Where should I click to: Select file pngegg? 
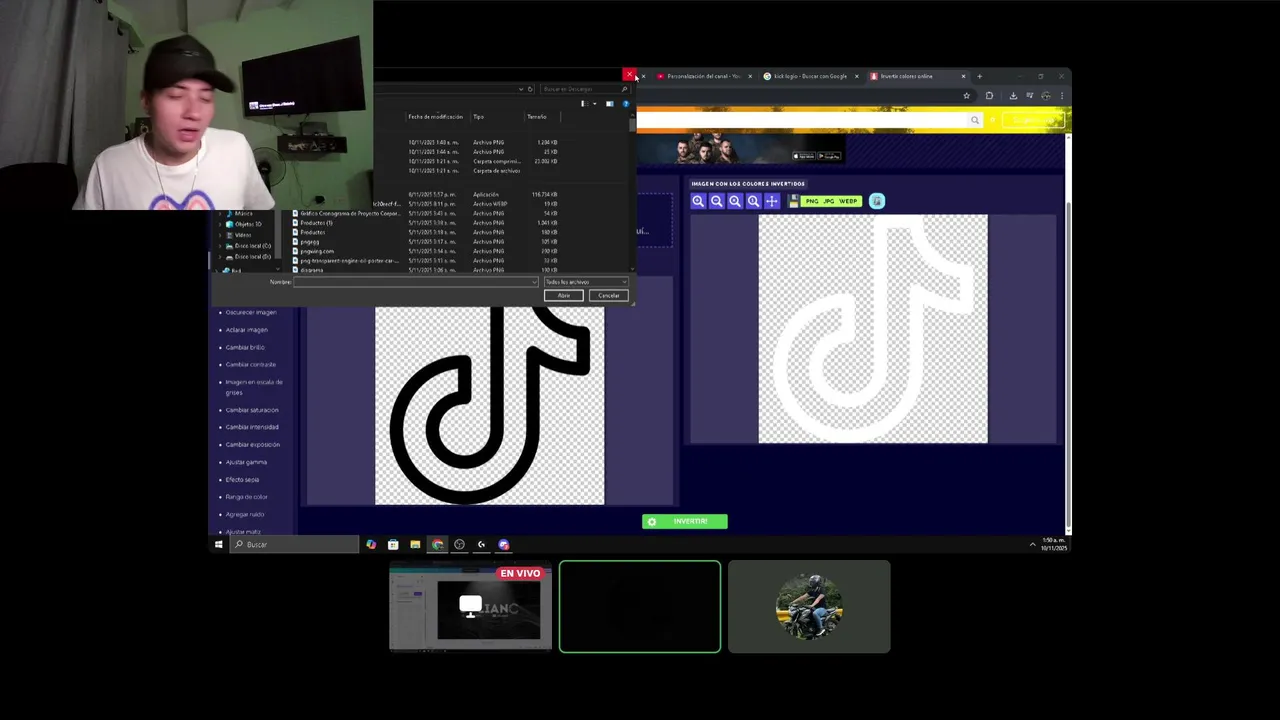coord(310,242)
